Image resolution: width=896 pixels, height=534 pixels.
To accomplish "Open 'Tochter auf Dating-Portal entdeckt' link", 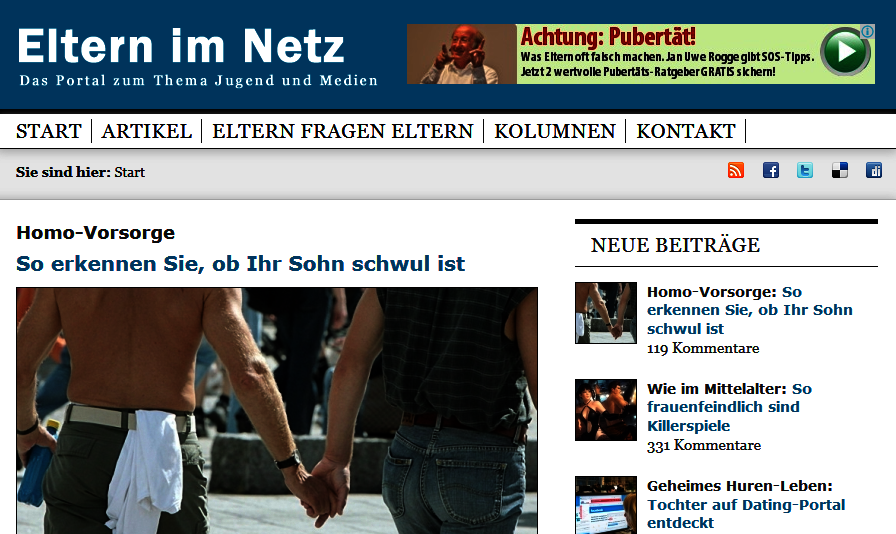I will point(746,513).
